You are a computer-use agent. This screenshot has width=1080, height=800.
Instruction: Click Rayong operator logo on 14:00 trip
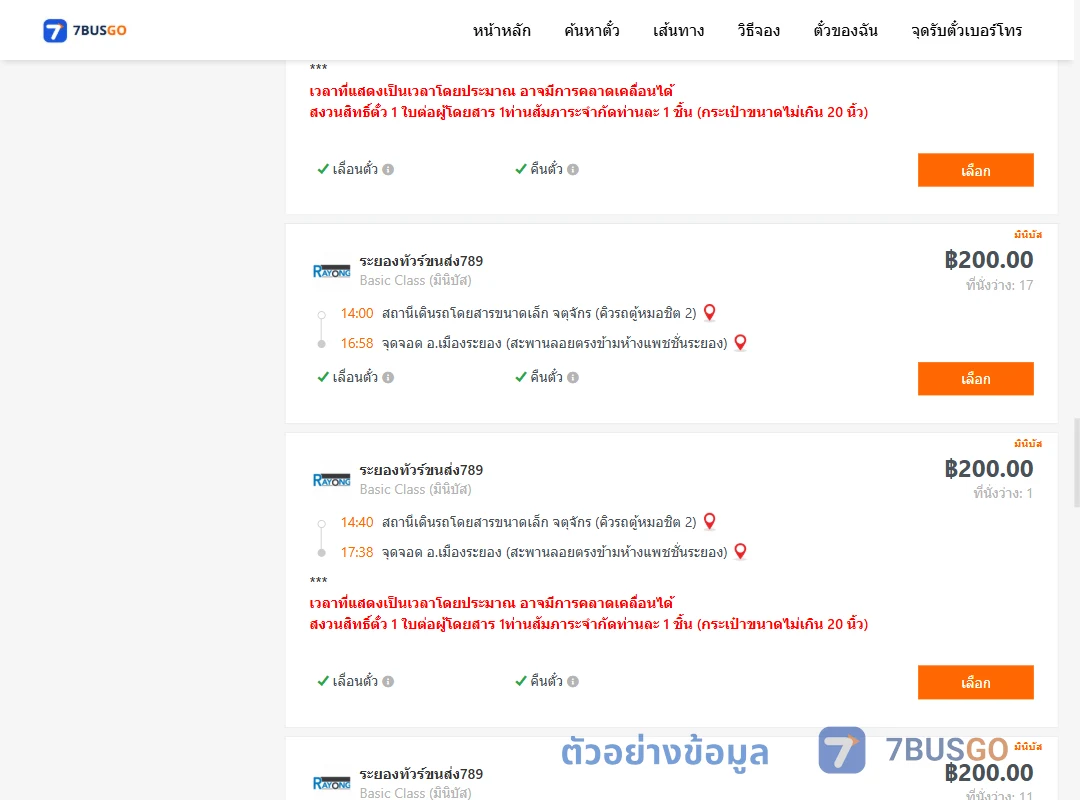[x=331, y=271]
